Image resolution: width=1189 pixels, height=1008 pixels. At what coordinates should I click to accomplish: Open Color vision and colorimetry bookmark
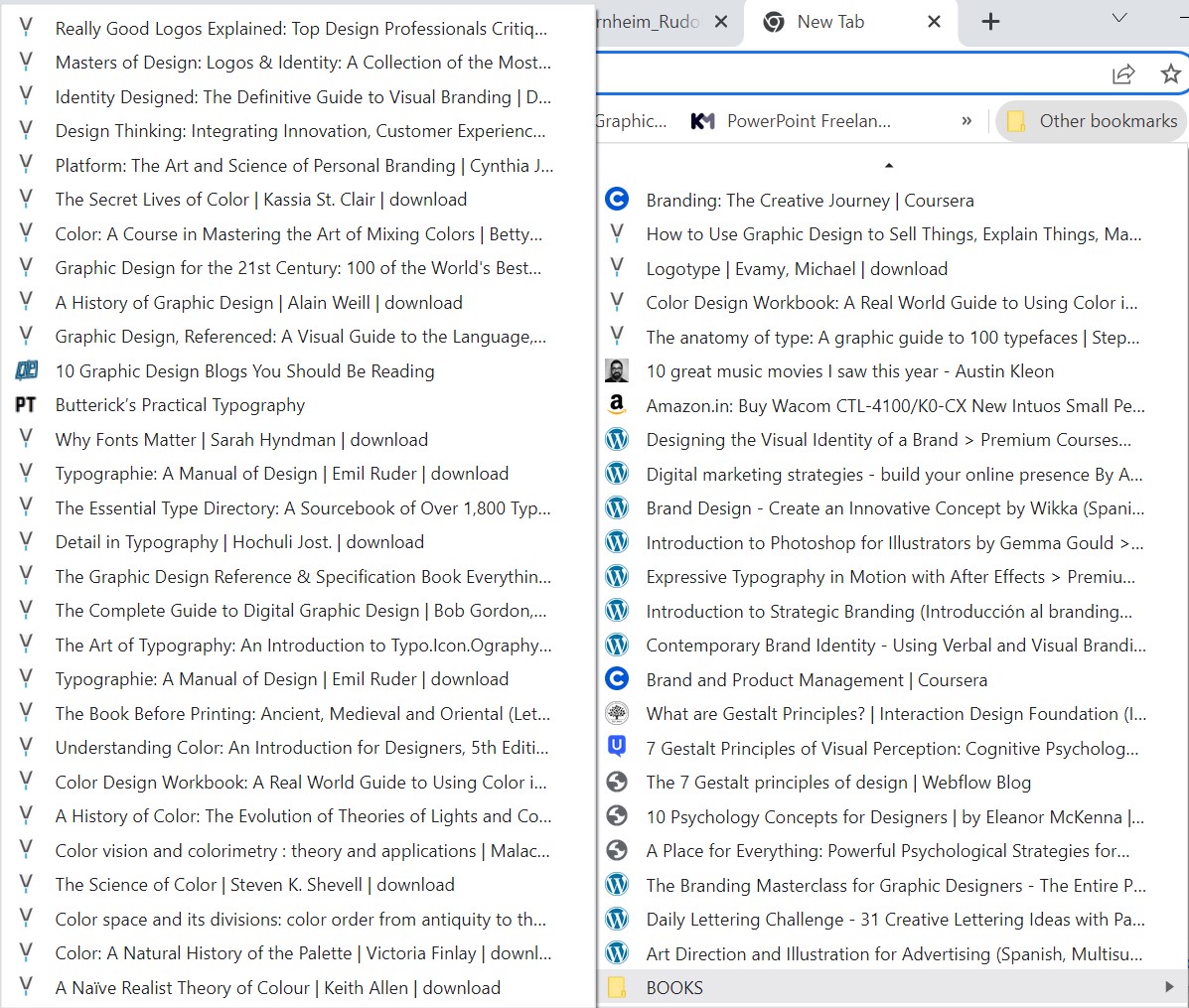click(297, 850)
